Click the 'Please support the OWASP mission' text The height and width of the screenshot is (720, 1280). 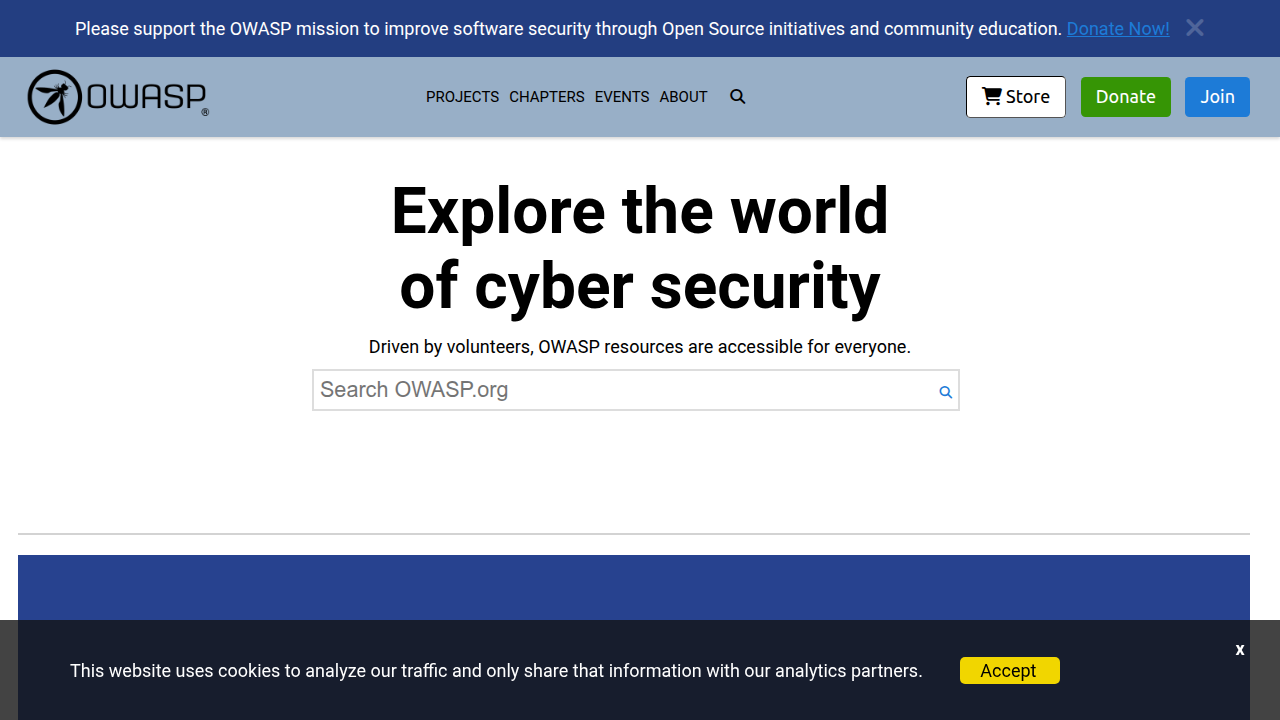tap(568, 29)
